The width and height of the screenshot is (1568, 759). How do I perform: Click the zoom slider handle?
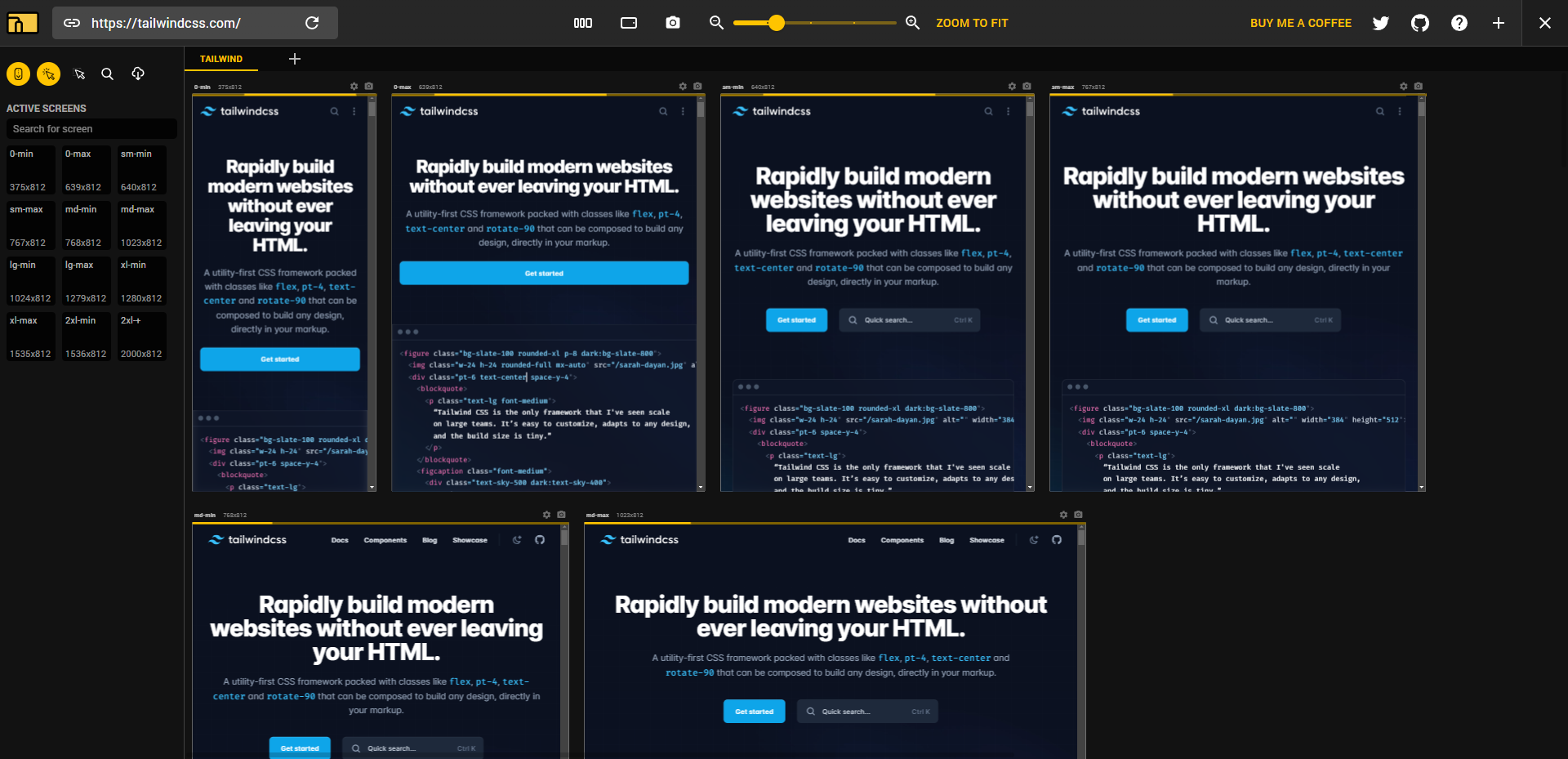pos(777,23)
